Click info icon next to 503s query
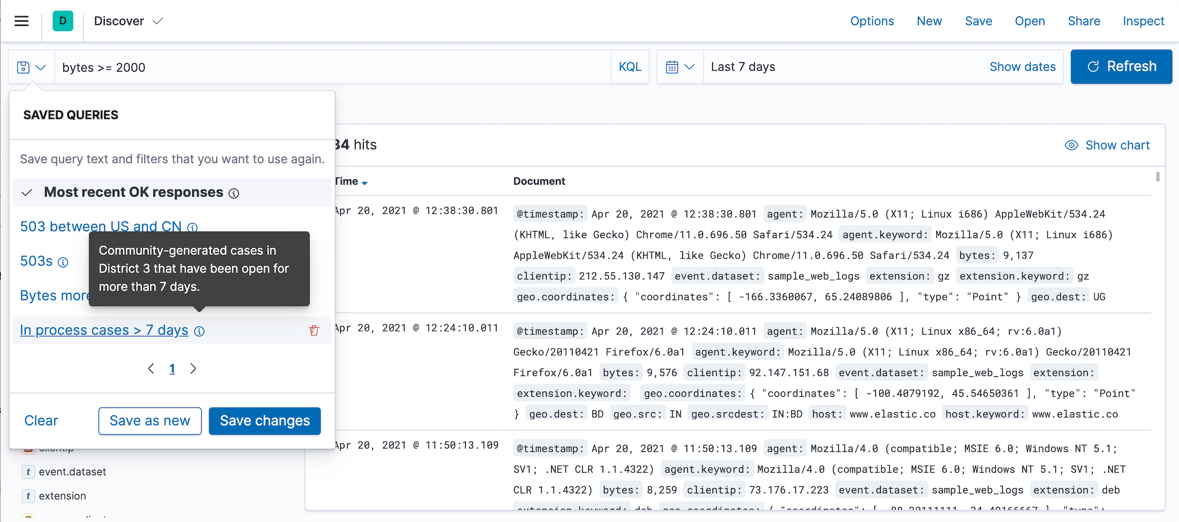1179x522 pixels. point(63,262)
